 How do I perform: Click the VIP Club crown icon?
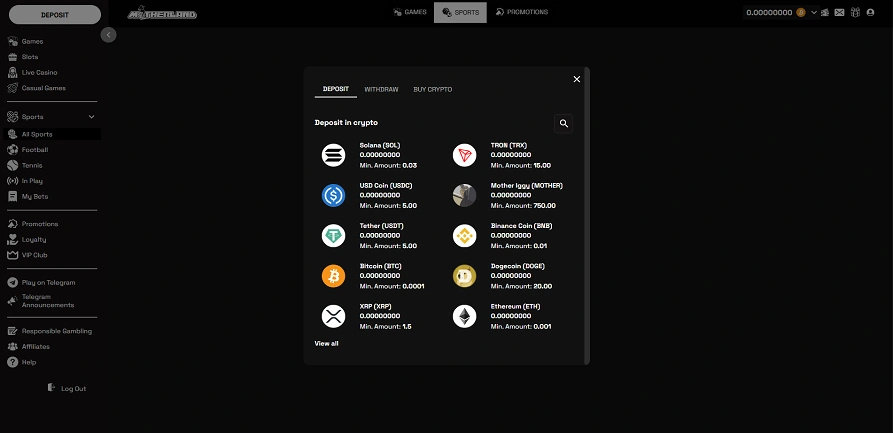tap(13, 255)
